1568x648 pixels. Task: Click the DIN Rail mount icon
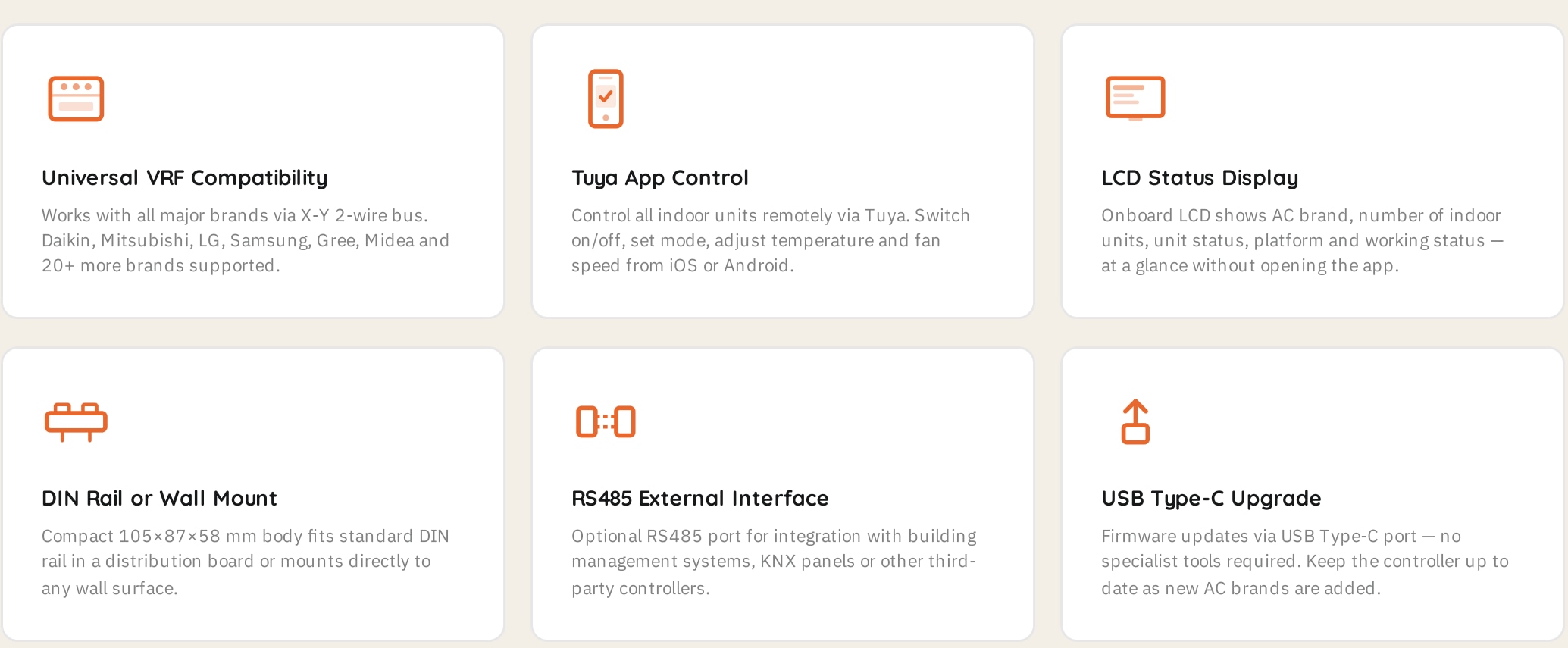[x=76, y=422]
